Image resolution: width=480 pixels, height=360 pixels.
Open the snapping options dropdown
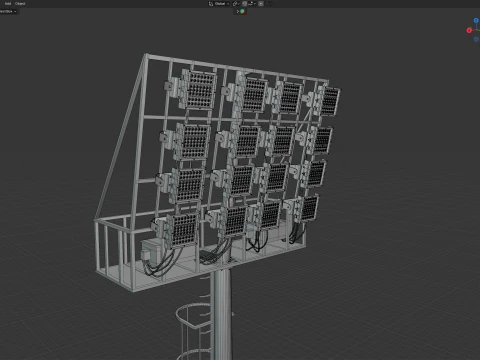252,4
